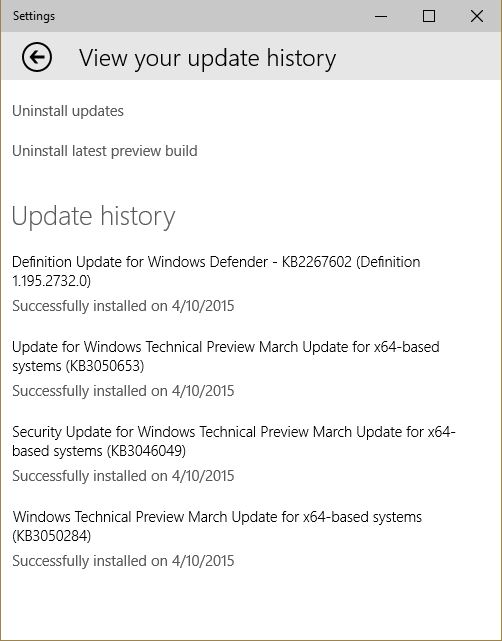Click install status under the KB3046049 security update
This screenshot has height=641, width=502.
[x=123, y=476]
